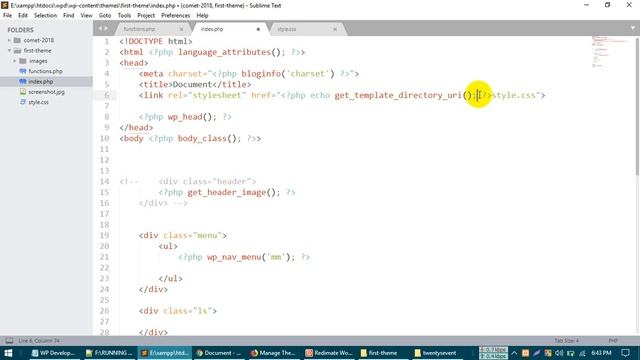640x360 pixels.
Task: Click line number 19 in gutter
Action: [x=104, y=236]
